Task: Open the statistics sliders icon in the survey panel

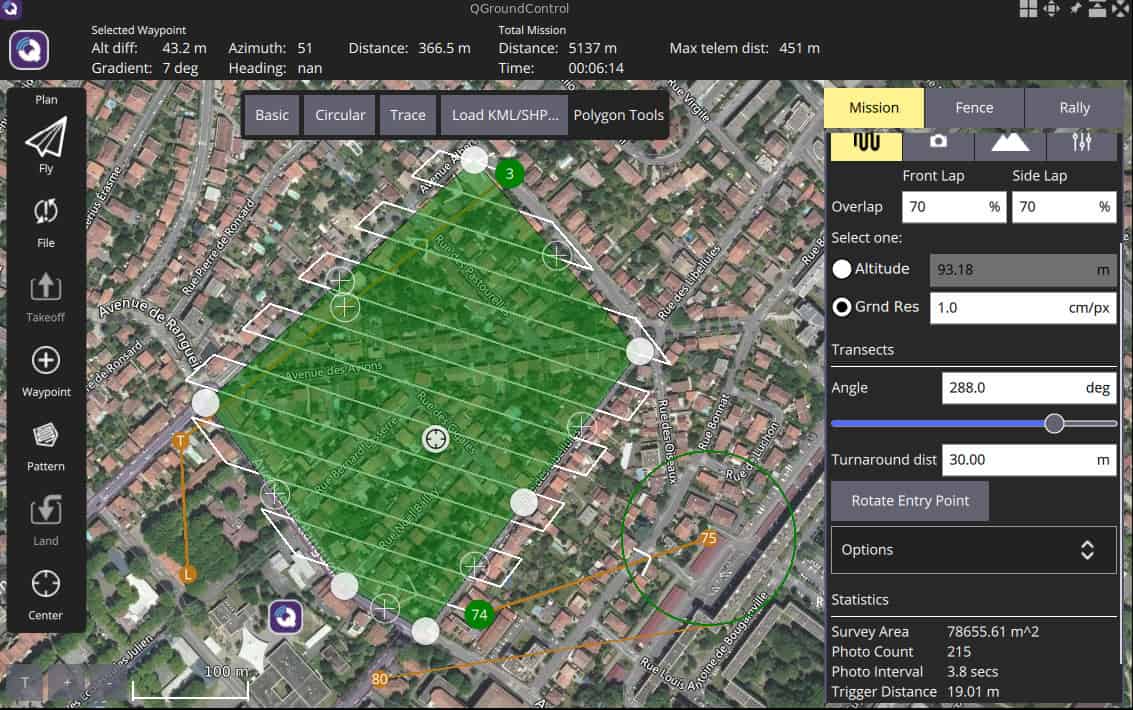Action: pos(1083,143)
